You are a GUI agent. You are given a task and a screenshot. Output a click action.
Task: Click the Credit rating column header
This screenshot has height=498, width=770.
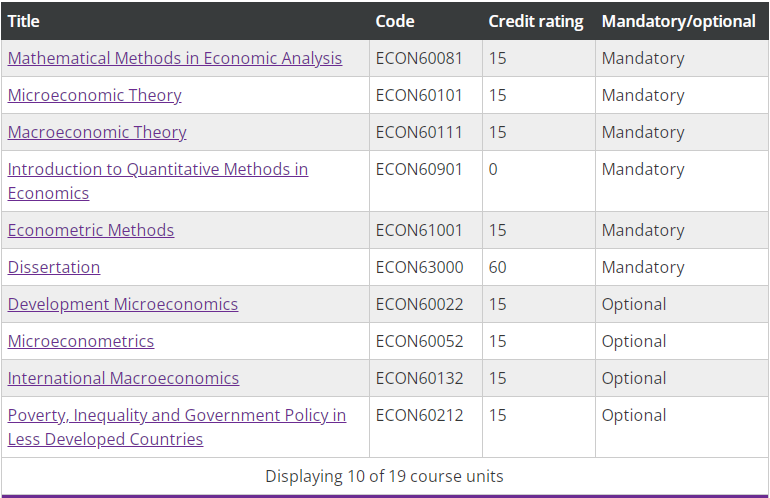(x=536, y=21)
